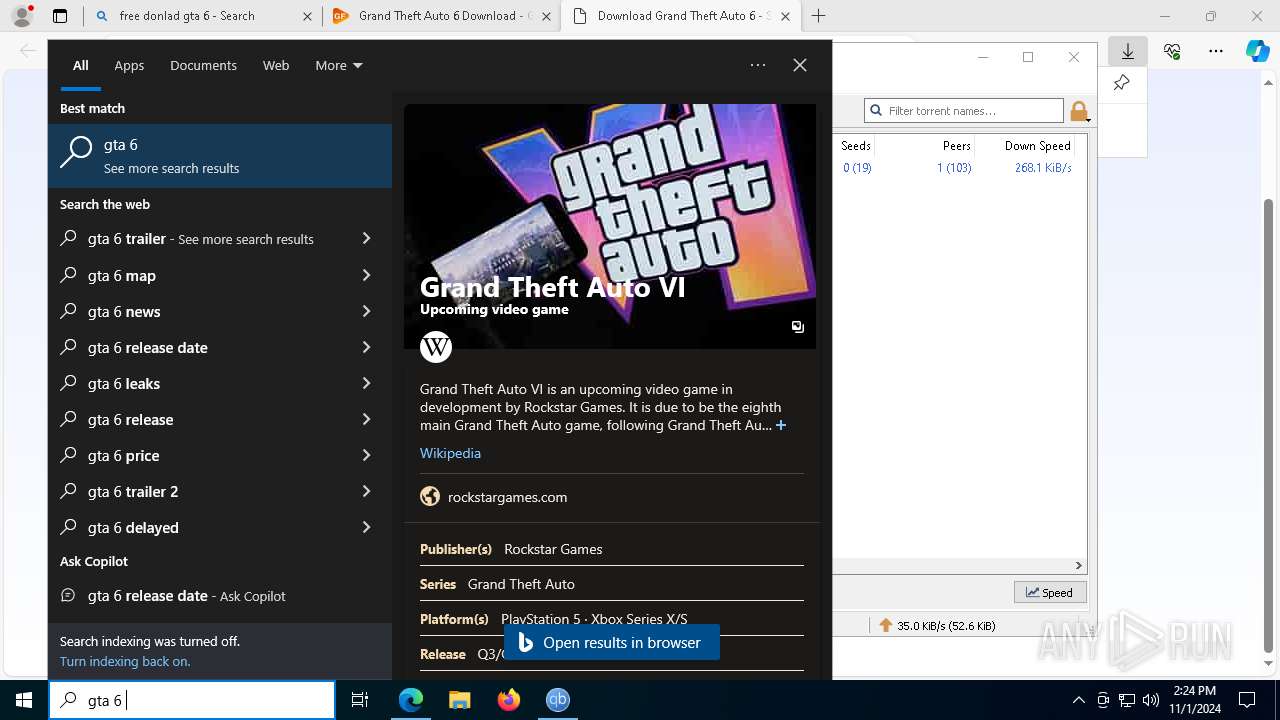Open Edge settings and more ellipsis
Viewport: 1280px width, 720px height.
click(1216, 51)
